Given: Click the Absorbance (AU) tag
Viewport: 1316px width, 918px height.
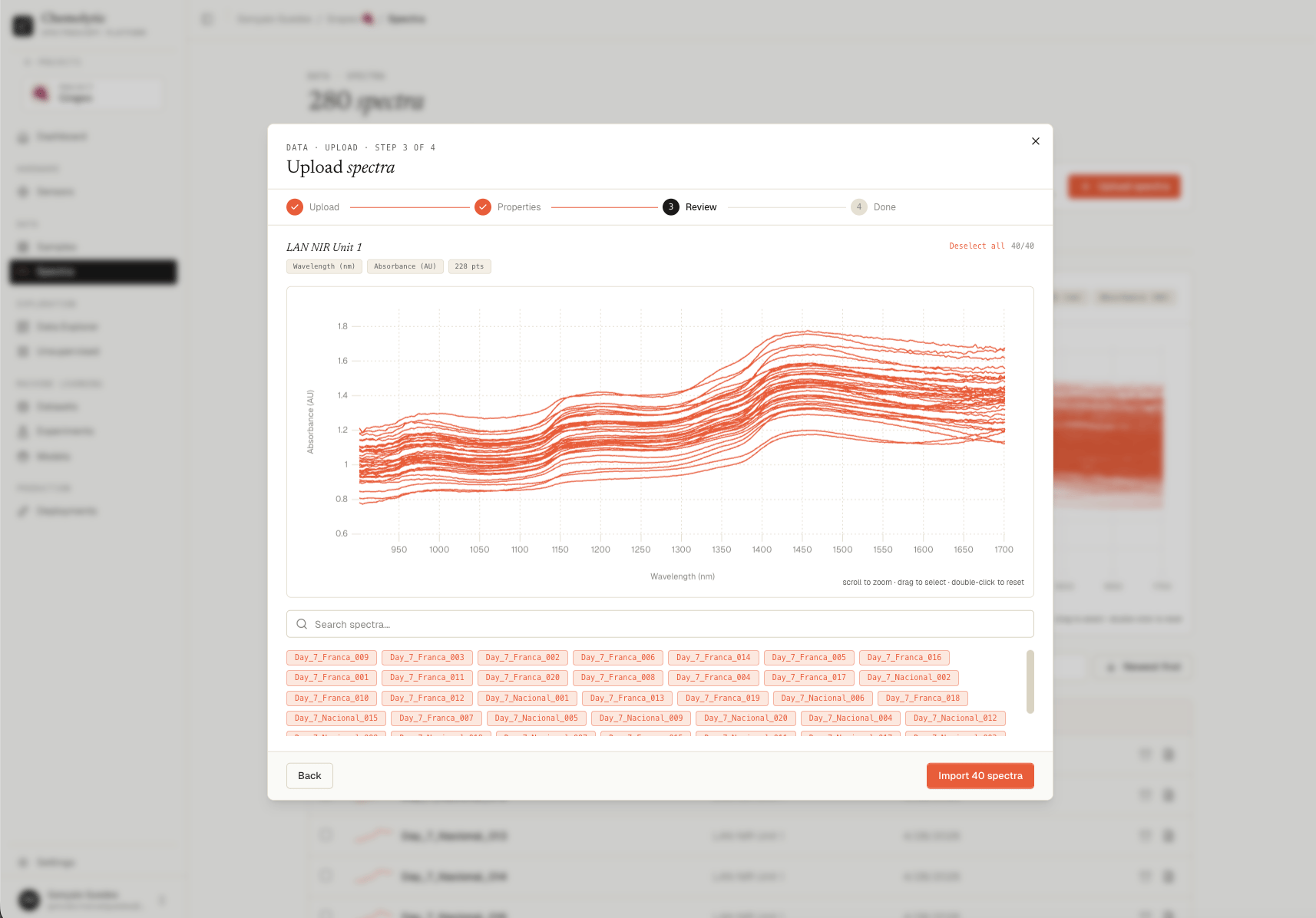Looking at the screenshot, I should coord(405,266).
